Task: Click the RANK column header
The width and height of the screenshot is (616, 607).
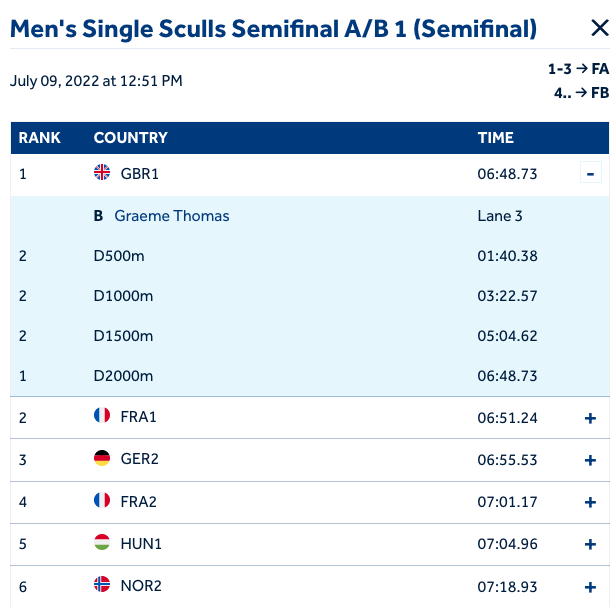Action: pyautogui.click(x=40, y=138)
